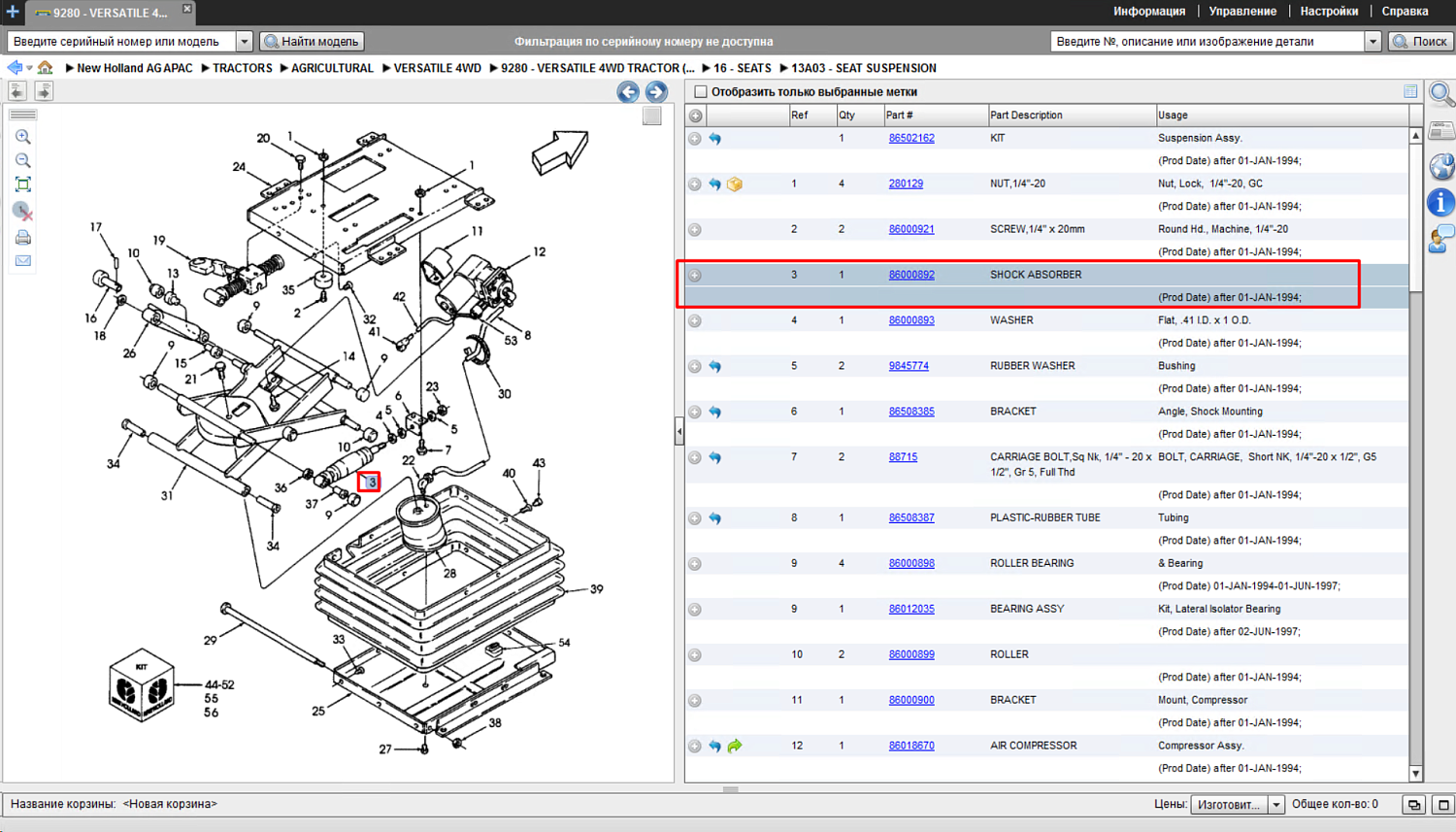Click the parts list vertical scrollbar thumb

click(x=1416, y=217)
